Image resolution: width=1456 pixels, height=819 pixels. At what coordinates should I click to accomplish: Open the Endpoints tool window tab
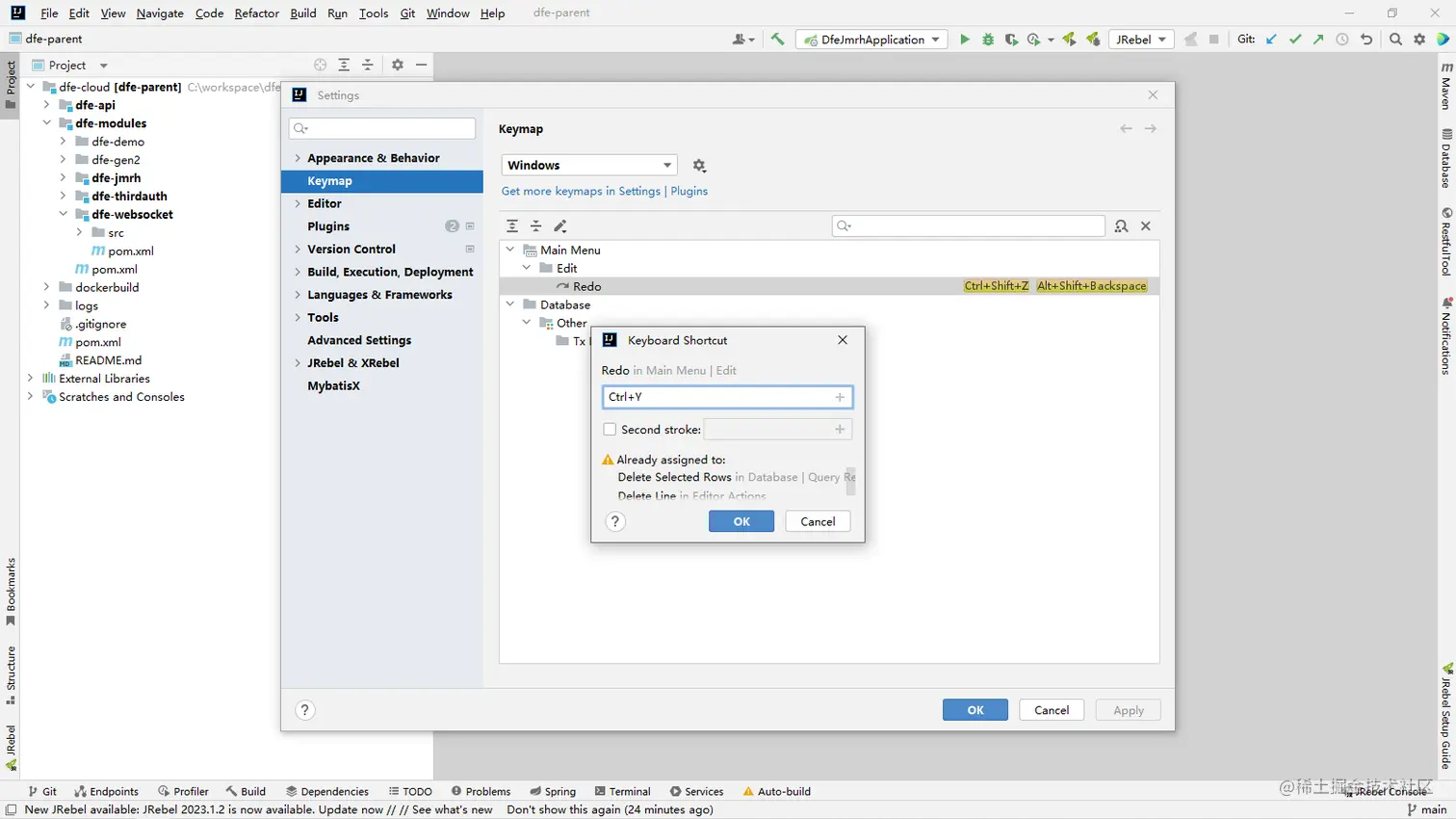pyautogui.click(x=106, y=792)
